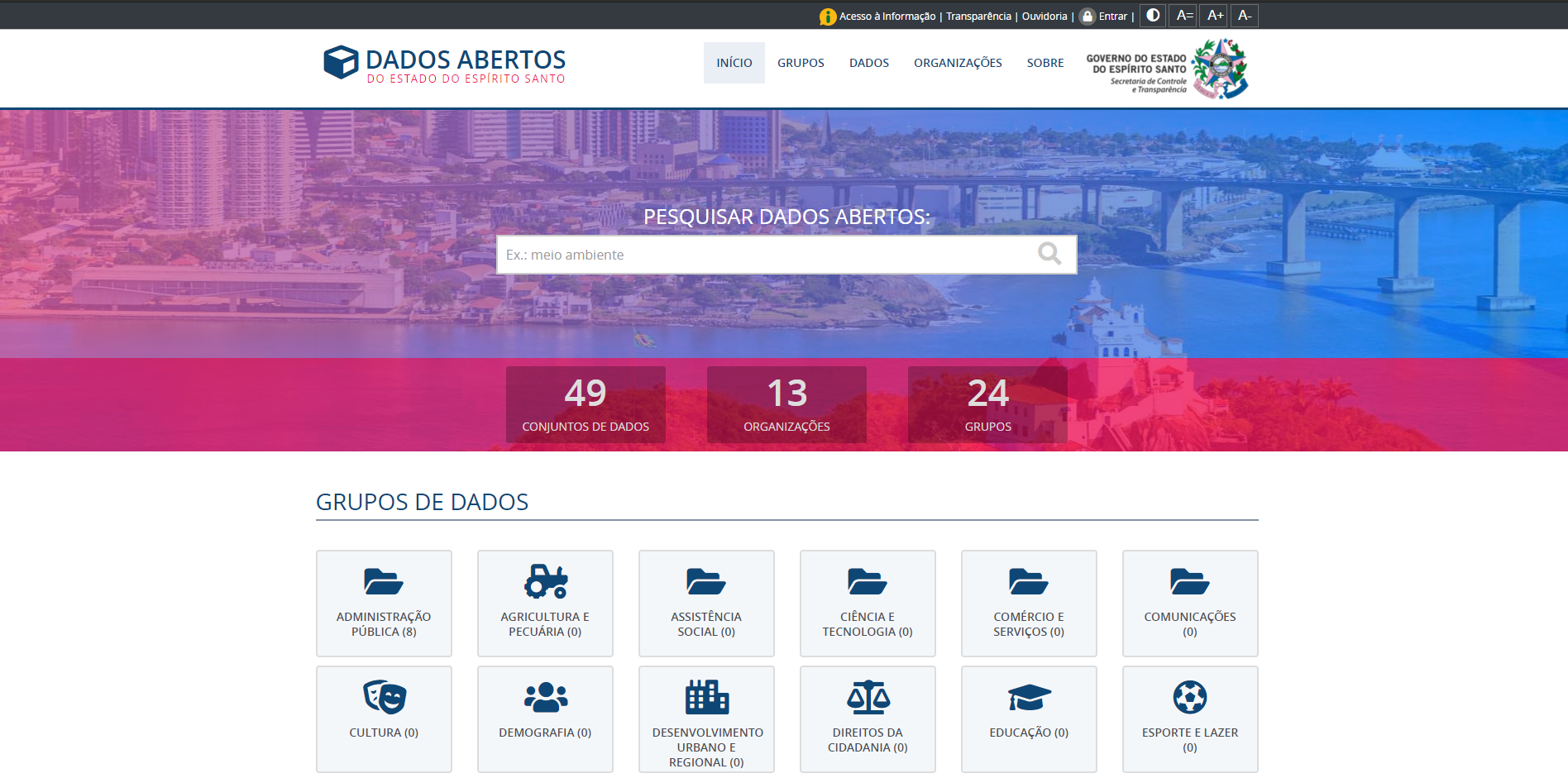The image size is (1568, 778).
Task: Select the Educação graduation cap icon
Action: [1028, 698]
